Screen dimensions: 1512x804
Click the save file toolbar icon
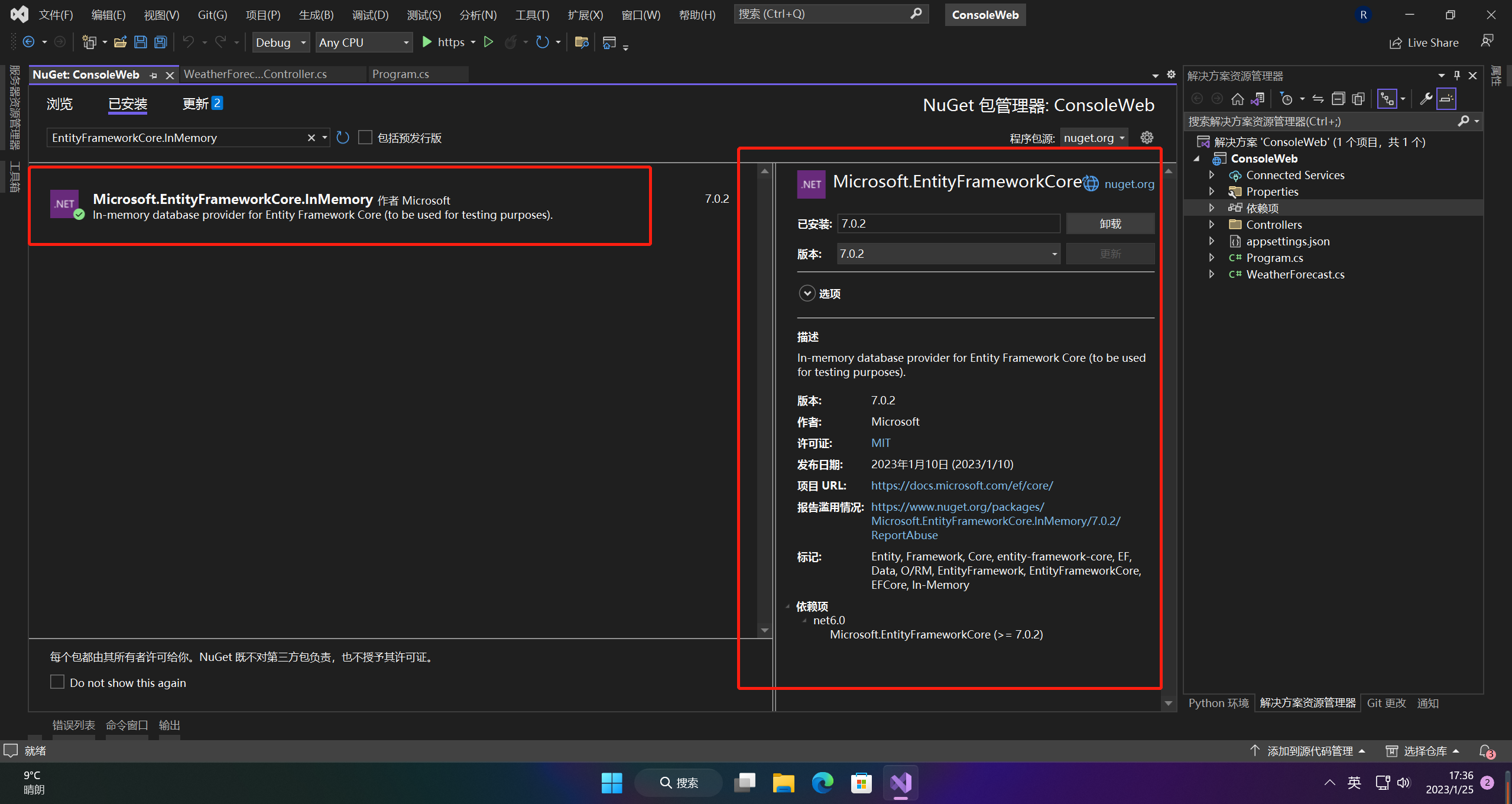coord(141,42)
